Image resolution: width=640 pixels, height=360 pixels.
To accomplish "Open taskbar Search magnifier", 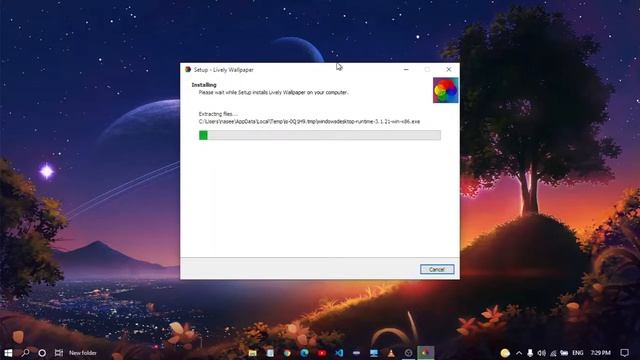I will point(25,353).
